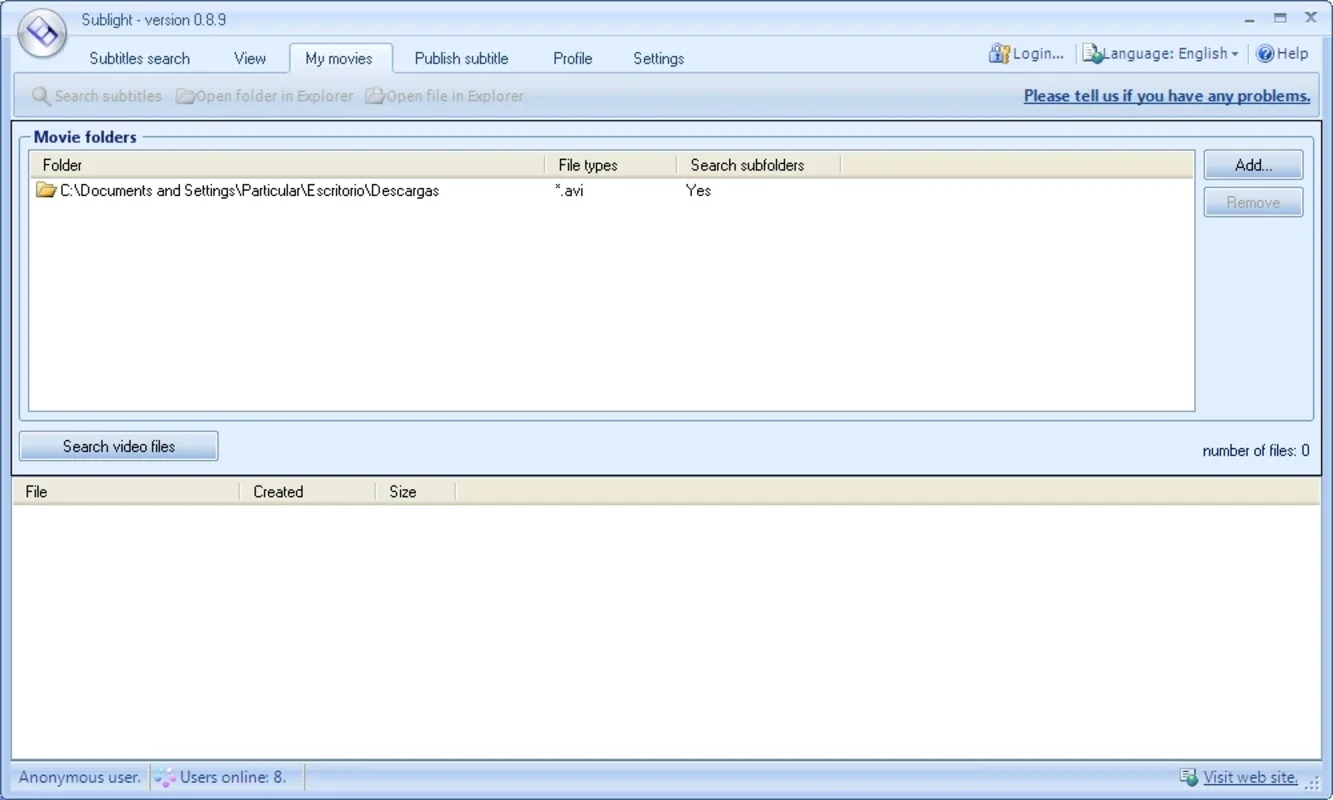This screenshot has width=1333, height=800.
Task: Click the Search subtitles magnifier icon
Action: tap(41, 96)
